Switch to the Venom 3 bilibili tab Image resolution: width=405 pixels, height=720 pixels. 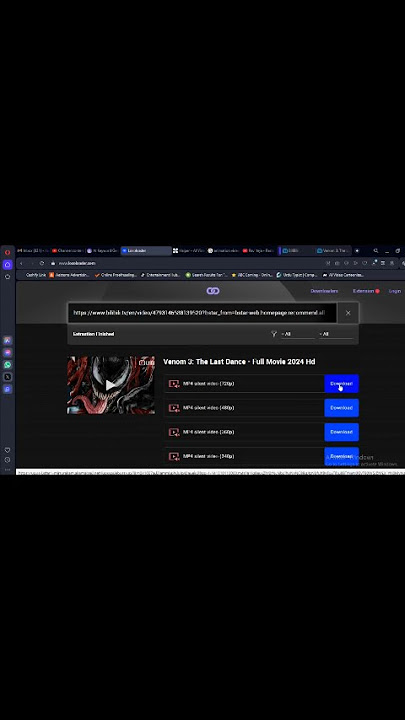click(333, 251)
